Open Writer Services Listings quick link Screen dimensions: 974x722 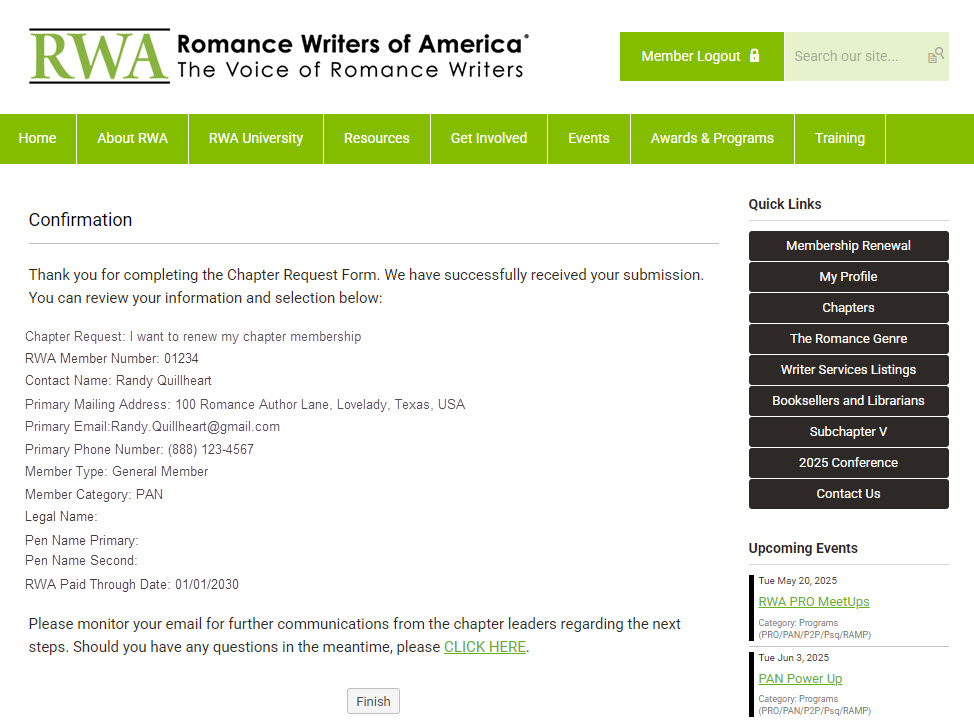tap(849, 370)
